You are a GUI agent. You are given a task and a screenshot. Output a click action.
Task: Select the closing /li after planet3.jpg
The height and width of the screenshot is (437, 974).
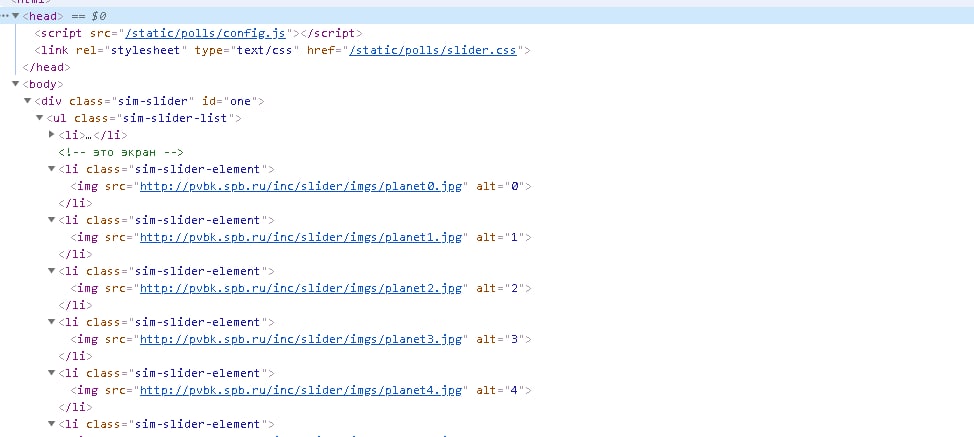(x=75, y=356)
